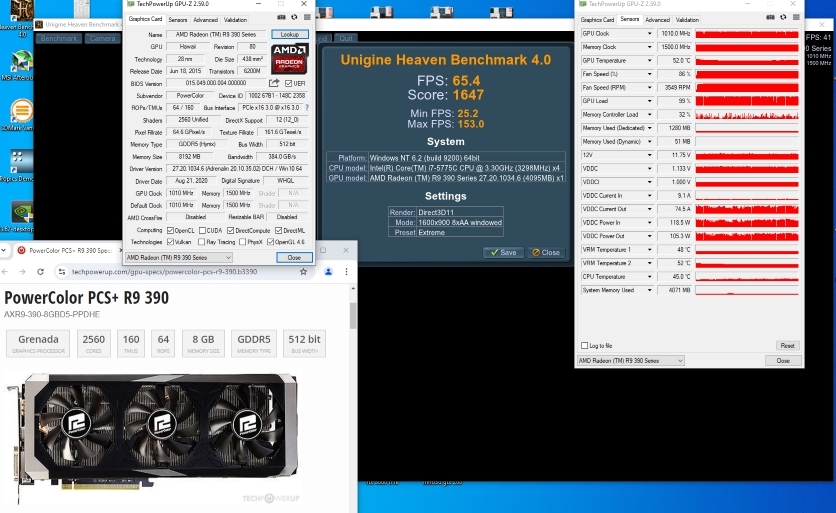Expand VDDC Power In dropdown
The width and height of the screenshot is (836, 513).
point(649,222)
